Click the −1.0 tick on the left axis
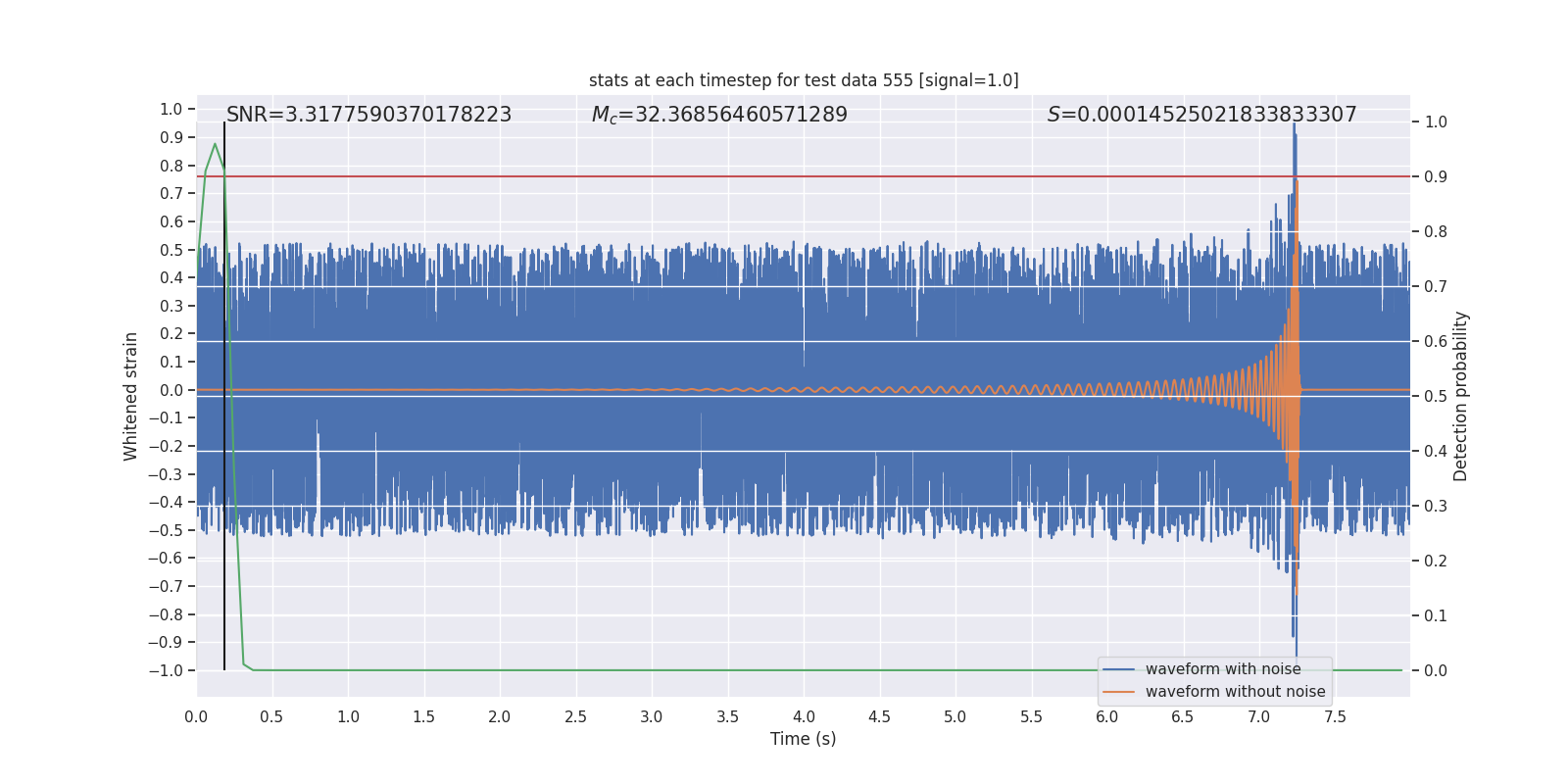Image resolution: width=1568 pixels, height=784 pixels. point(167,670)
